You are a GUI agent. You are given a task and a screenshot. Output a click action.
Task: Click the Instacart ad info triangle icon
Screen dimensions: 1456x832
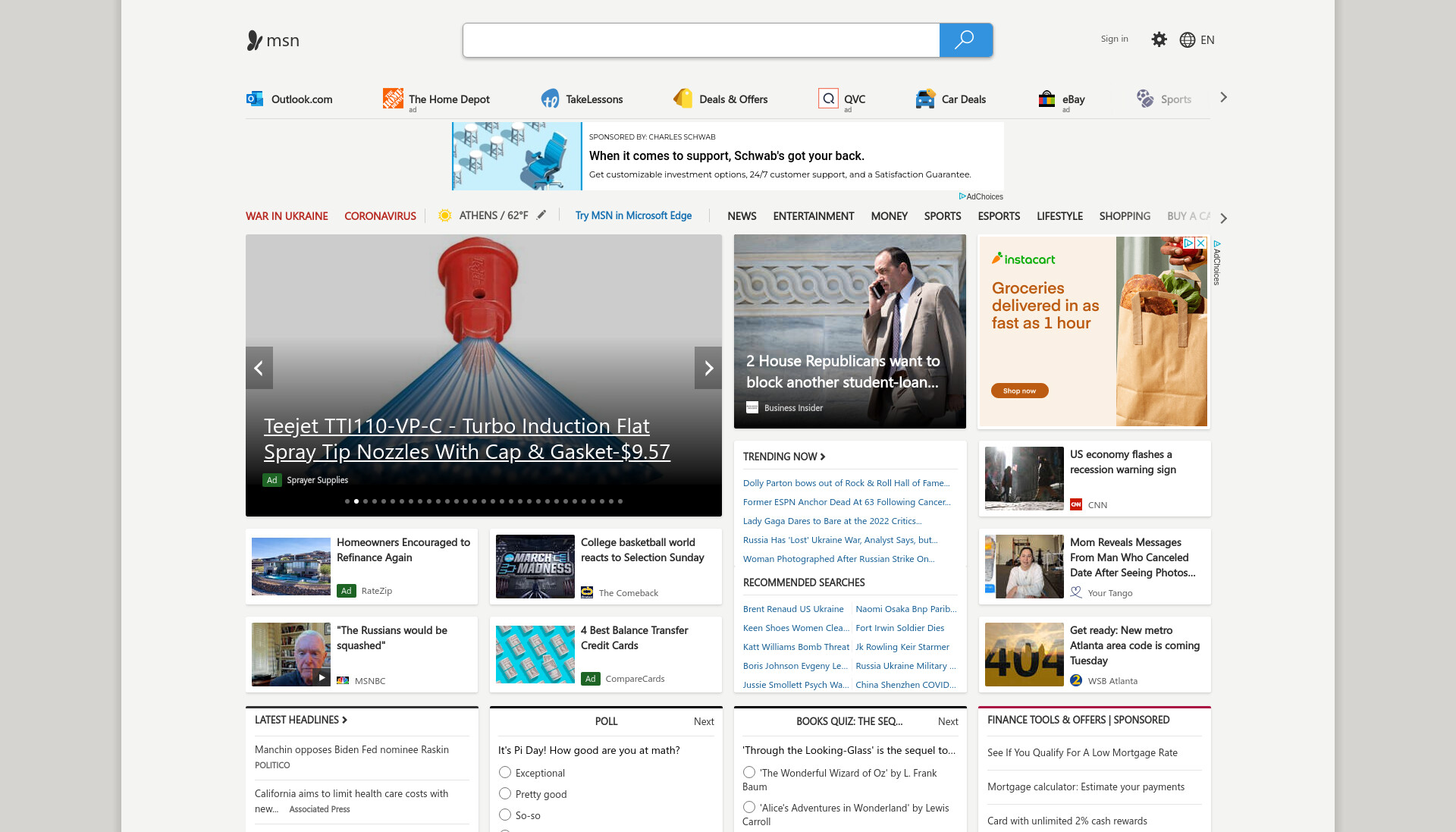[x=1189, y=243]
